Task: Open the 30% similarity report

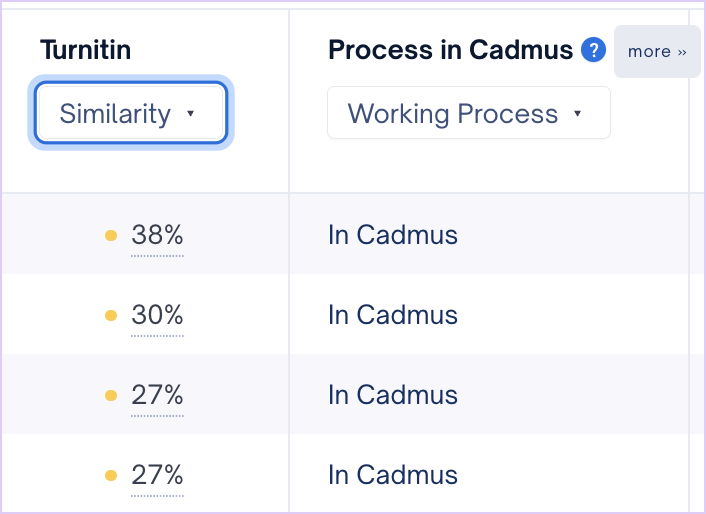Action: pos(157,315)
